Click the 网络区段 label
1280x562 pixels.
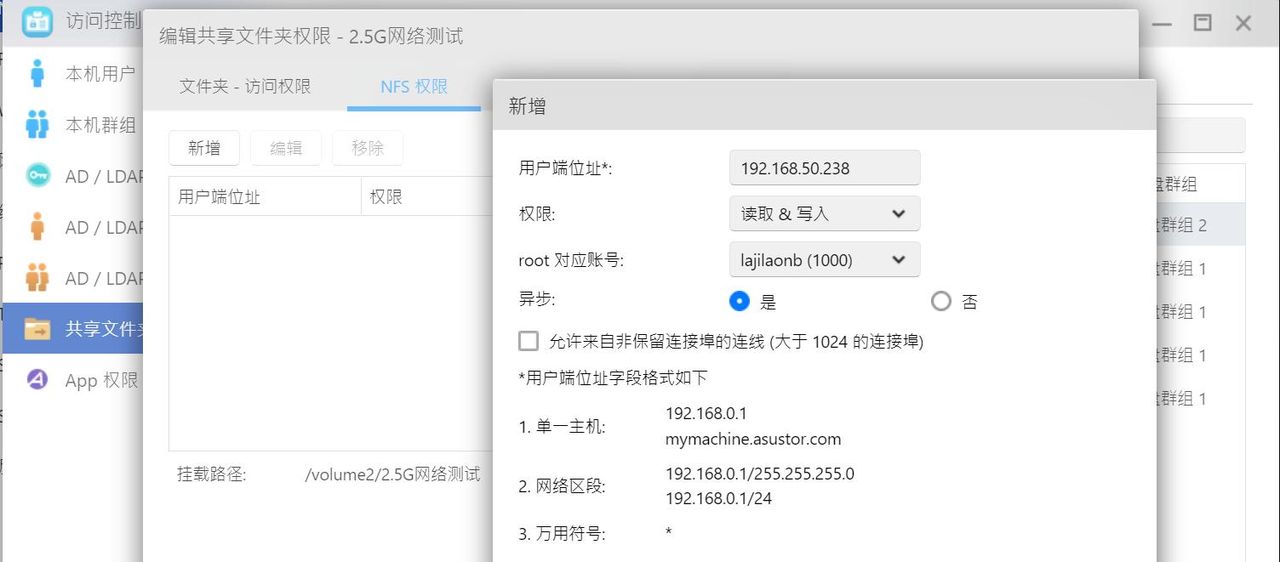(x=562, y=487)
